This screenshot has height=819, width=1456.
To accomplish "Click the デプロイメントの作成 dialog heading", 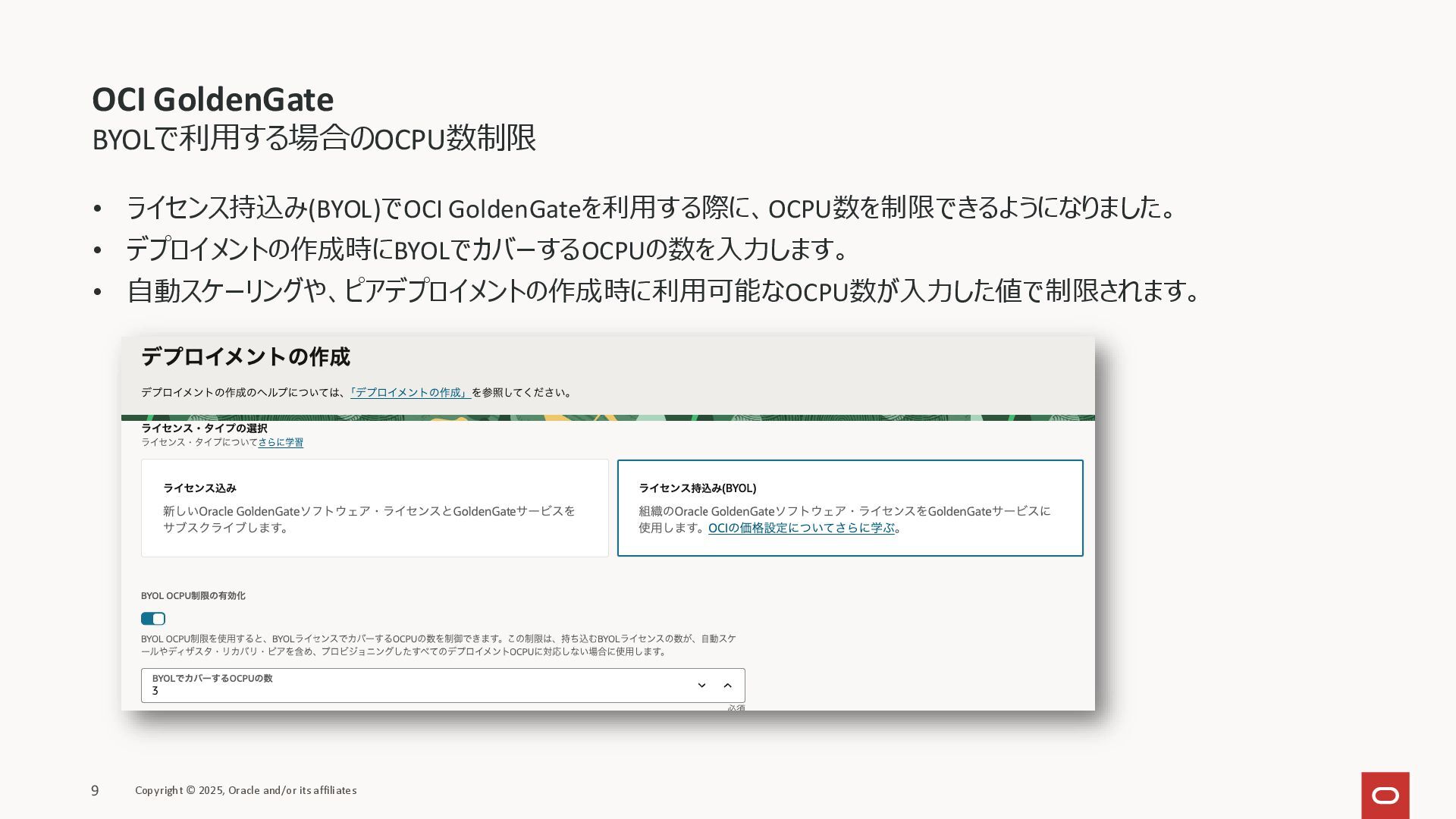I will coord(246,357).
